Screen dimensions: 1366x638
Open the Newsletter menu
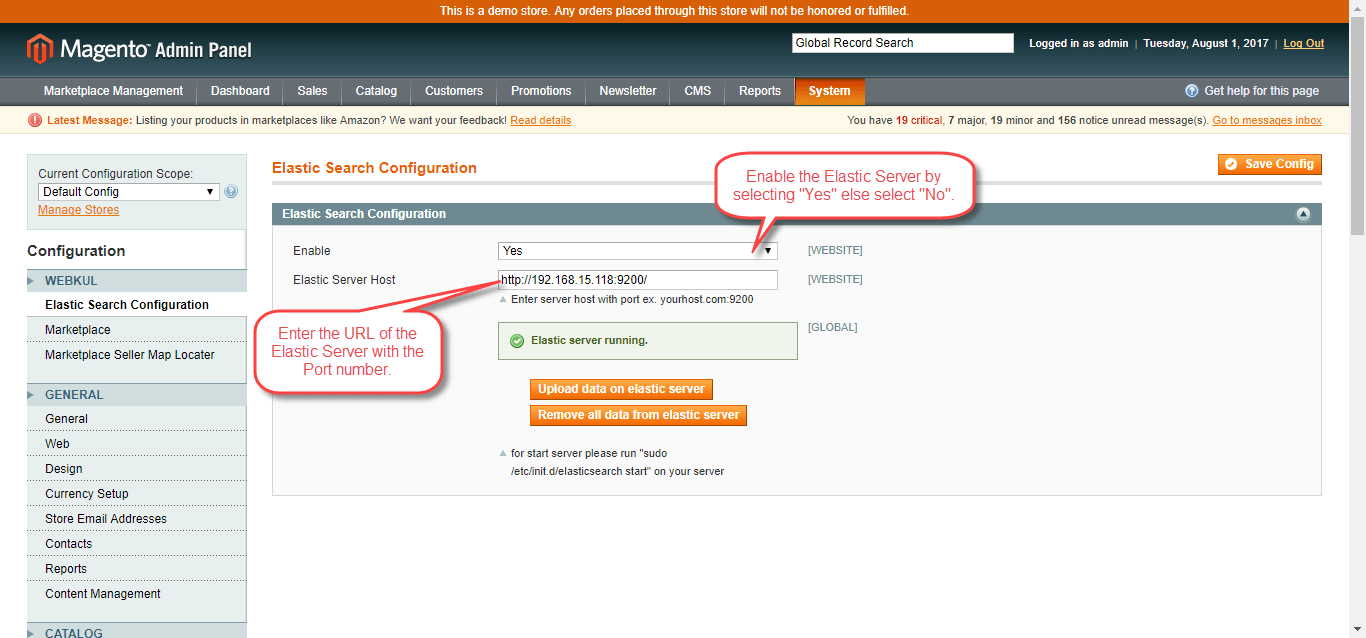click(628, 91)
